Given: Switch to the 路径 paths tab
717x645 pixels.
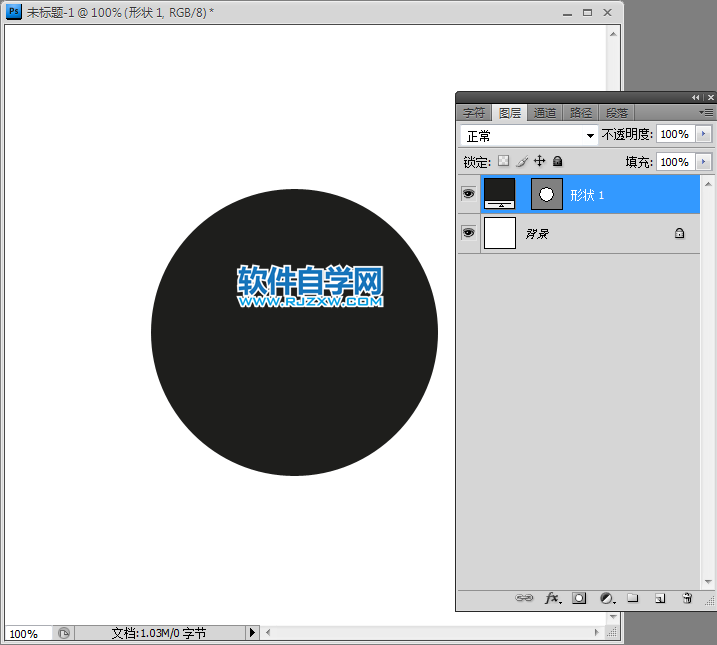Looking at the screenshot, I should [580, 113].
